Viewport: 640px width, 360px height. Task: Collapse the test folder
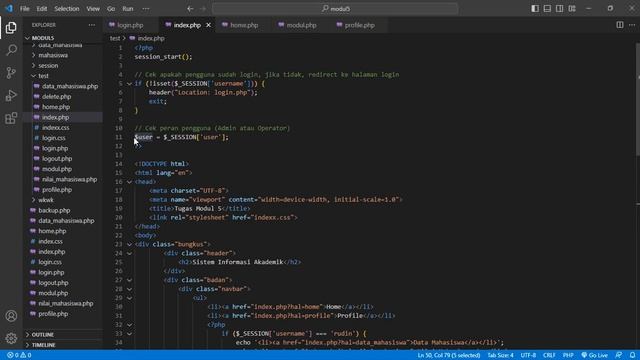(x=43, y=76)
